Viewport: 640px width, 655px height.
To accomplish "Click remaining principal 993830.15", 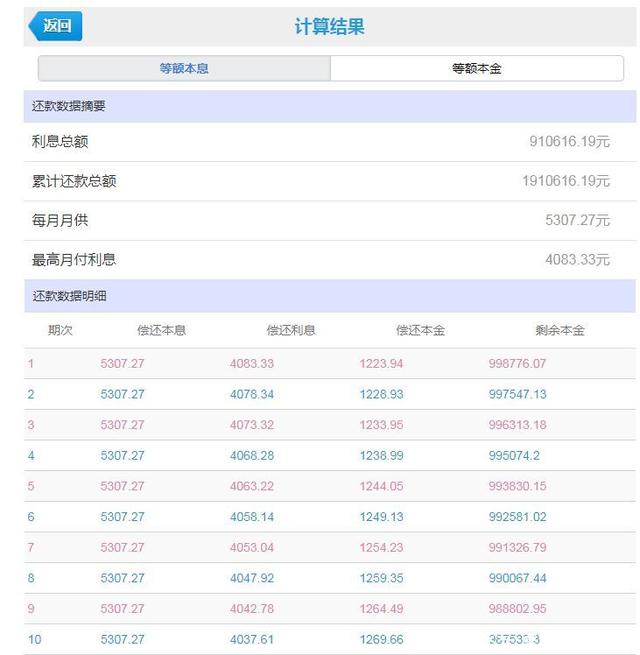I will pos(518,486).
